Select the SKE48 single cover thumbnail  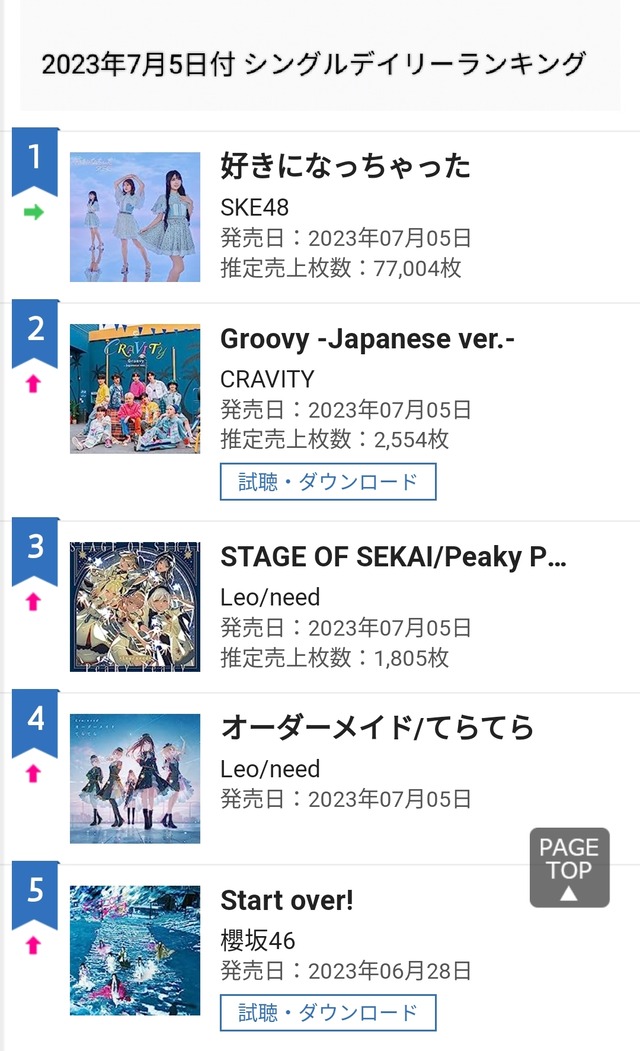click(135, 217)
